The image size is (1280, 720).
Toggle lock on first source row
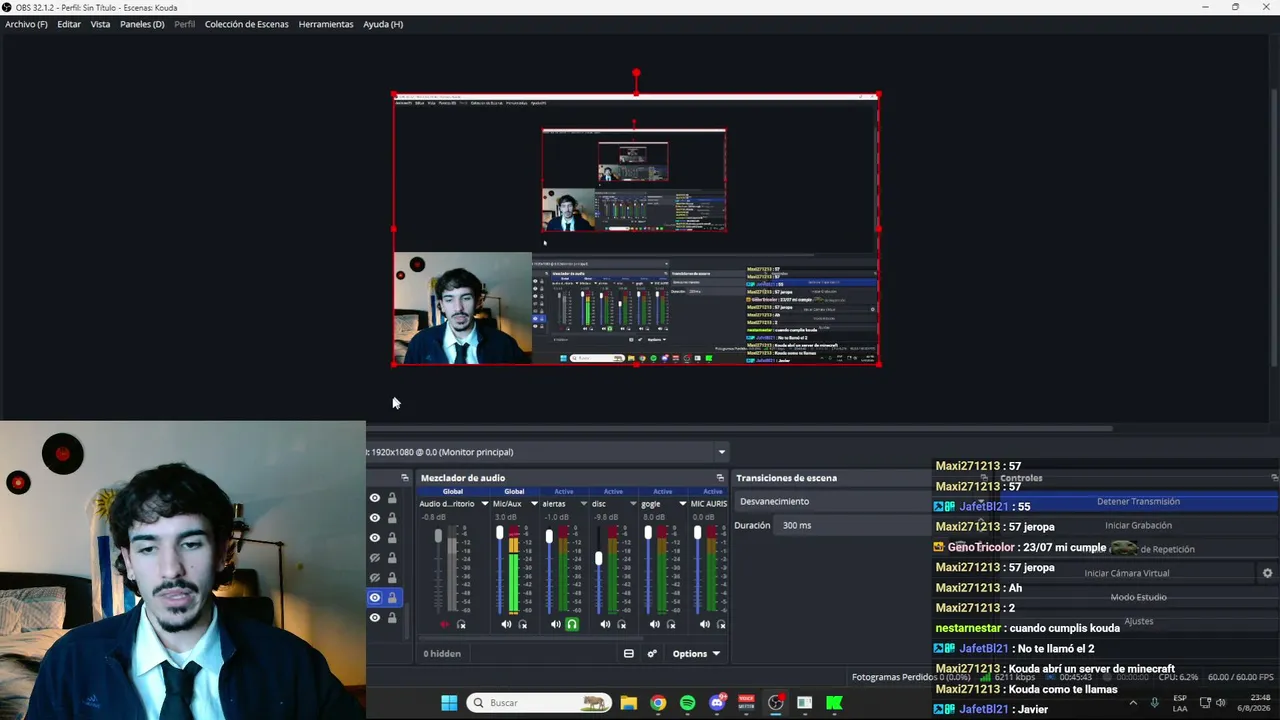click(x=392, y=498)
